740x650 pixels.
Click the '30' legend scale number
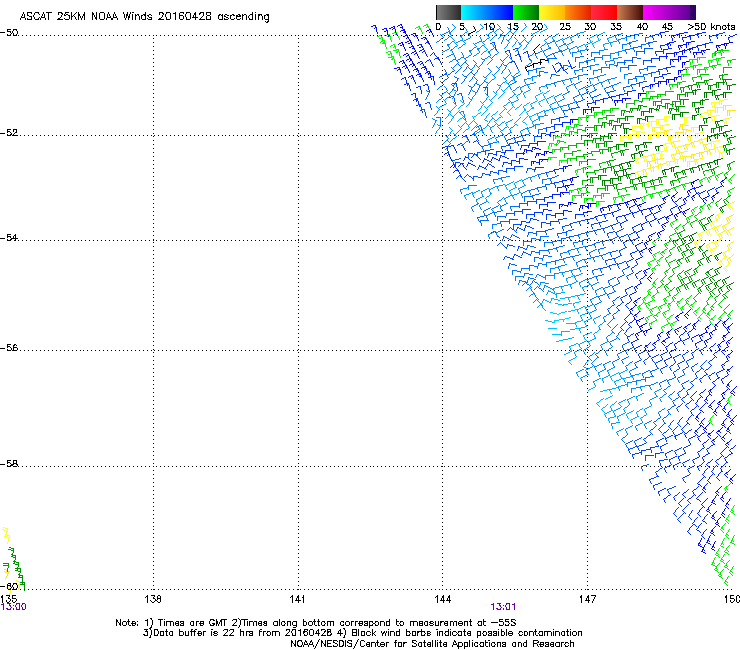tap(590, 27)
